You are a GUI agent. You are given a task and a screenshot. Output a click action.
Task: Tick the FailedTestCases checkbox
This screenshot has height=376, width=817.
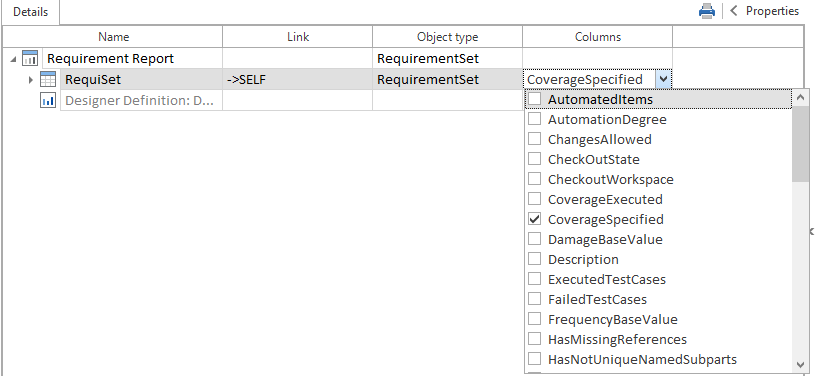click(535, 299)
